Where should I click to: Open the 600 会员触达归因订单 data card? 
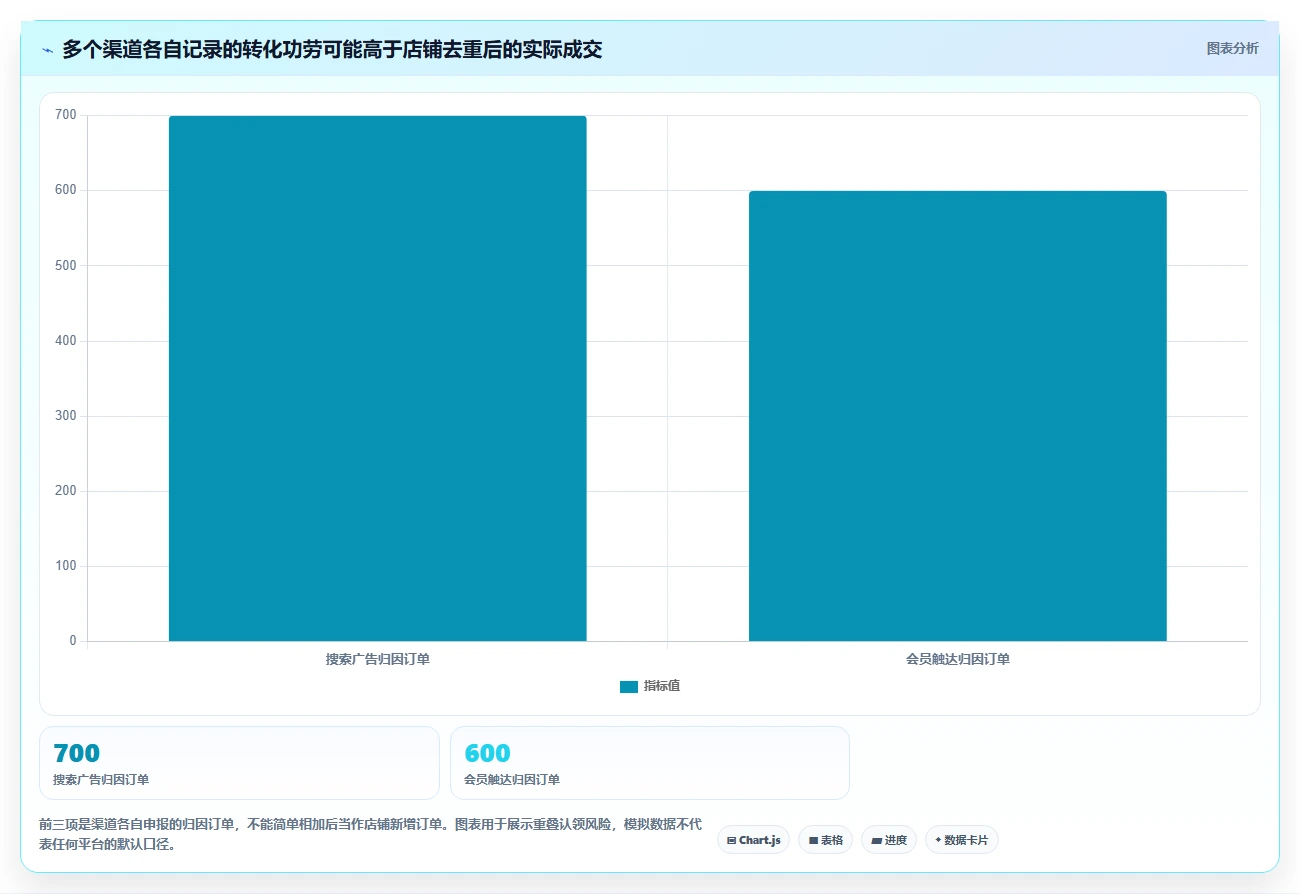point(650,763)
